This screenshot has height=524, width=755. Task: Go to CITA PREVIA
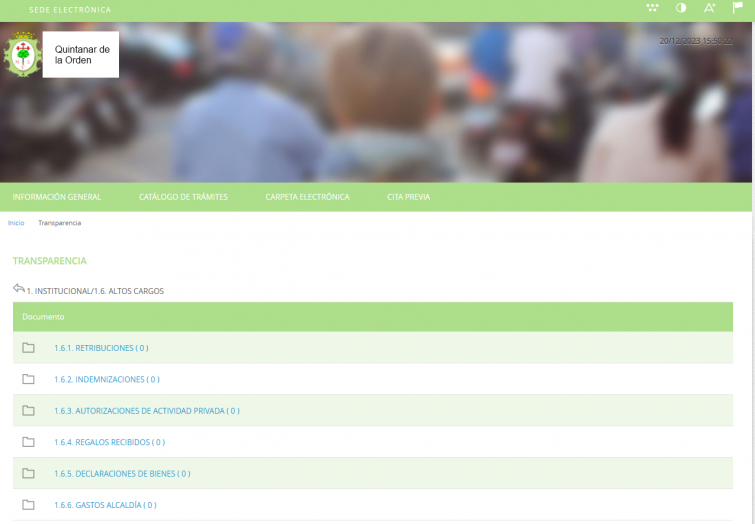click(408, 197)
